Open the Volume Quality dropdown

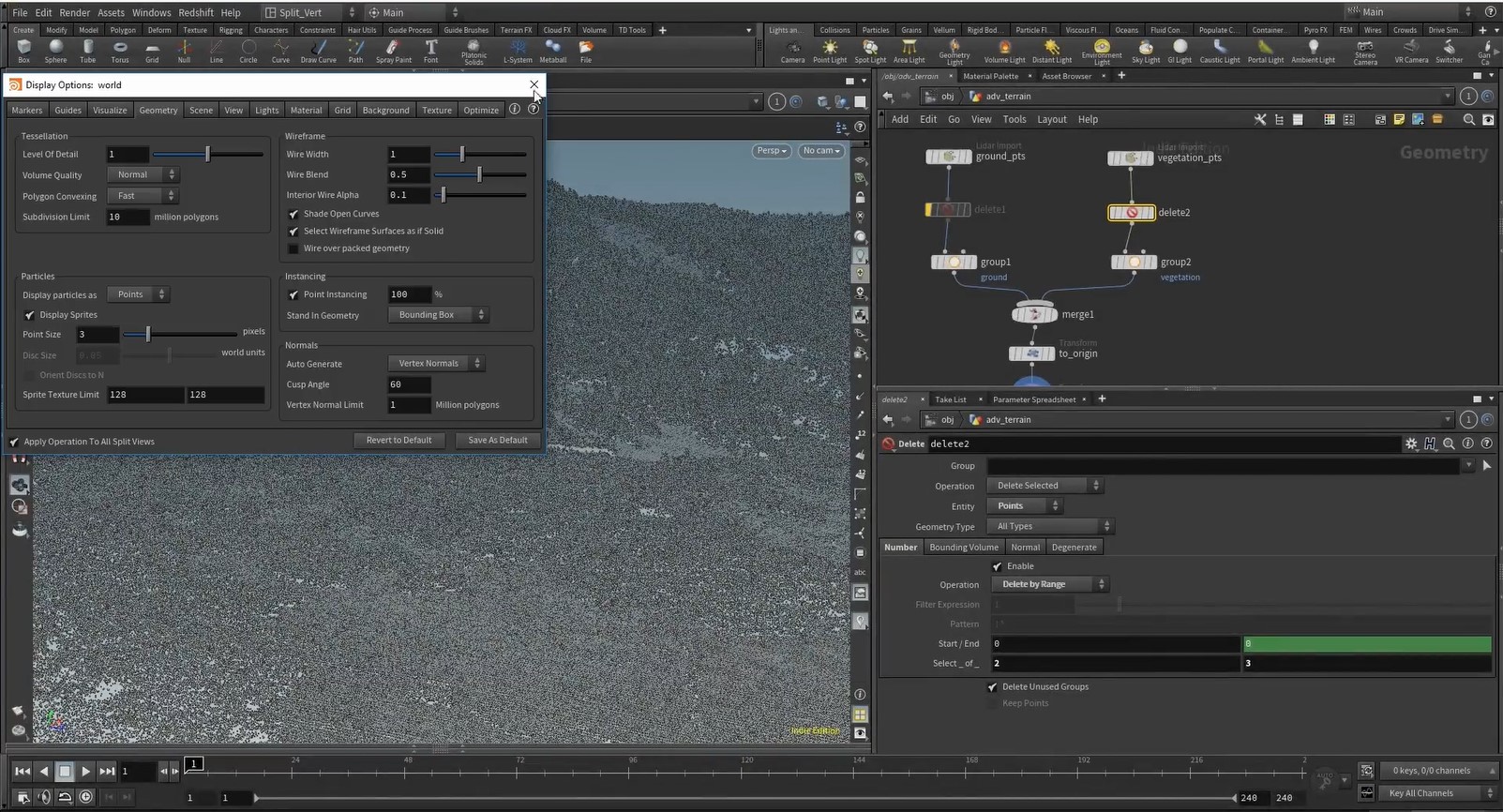click(142, 174)
